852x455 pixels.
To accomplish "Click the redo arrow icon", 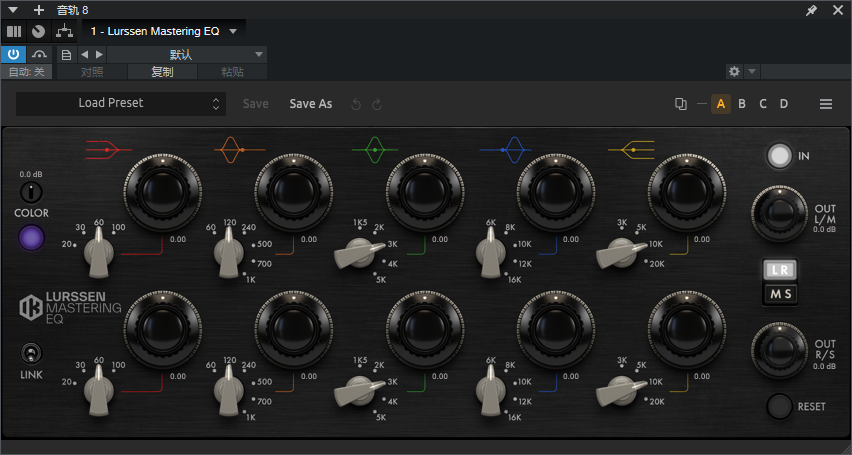I will 377,104.
